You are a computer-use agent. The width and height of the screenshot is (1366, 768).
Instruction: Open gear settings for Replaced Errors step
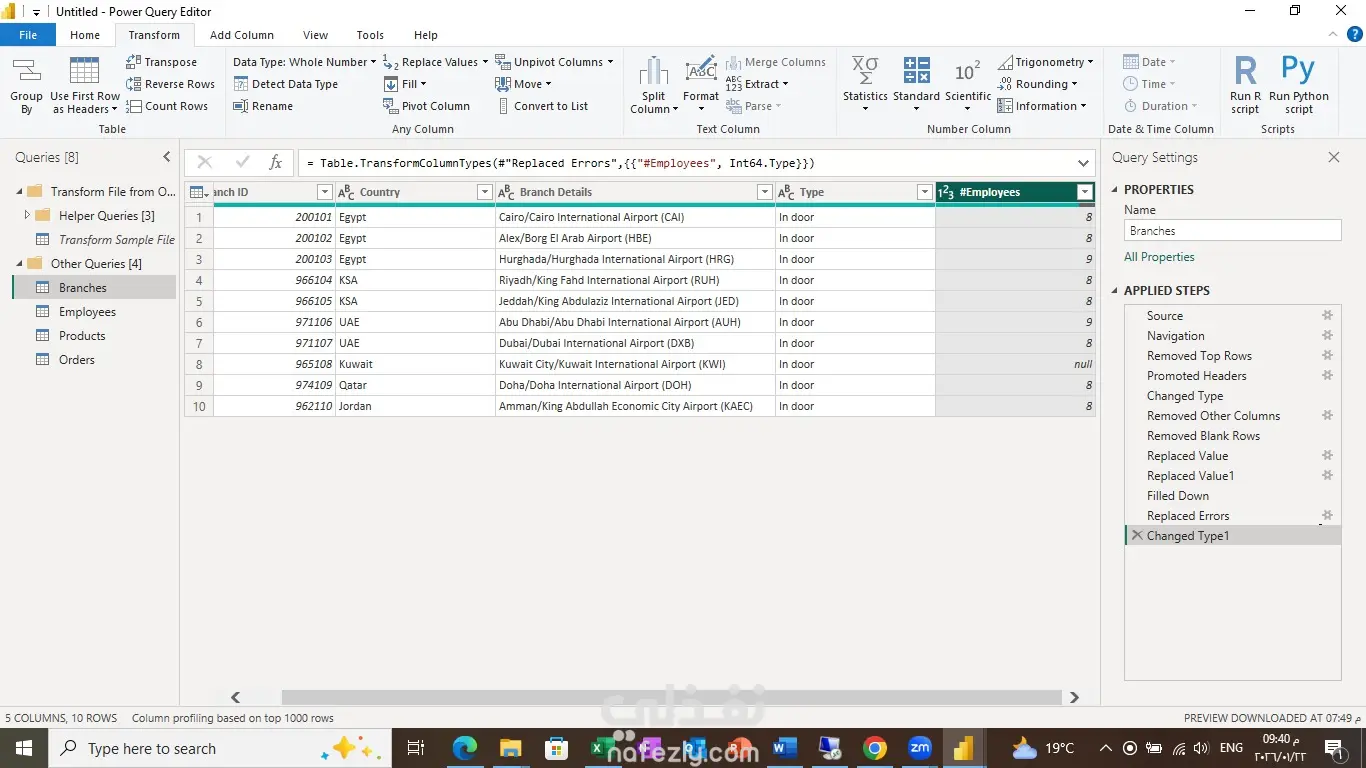pos(1328,515)
